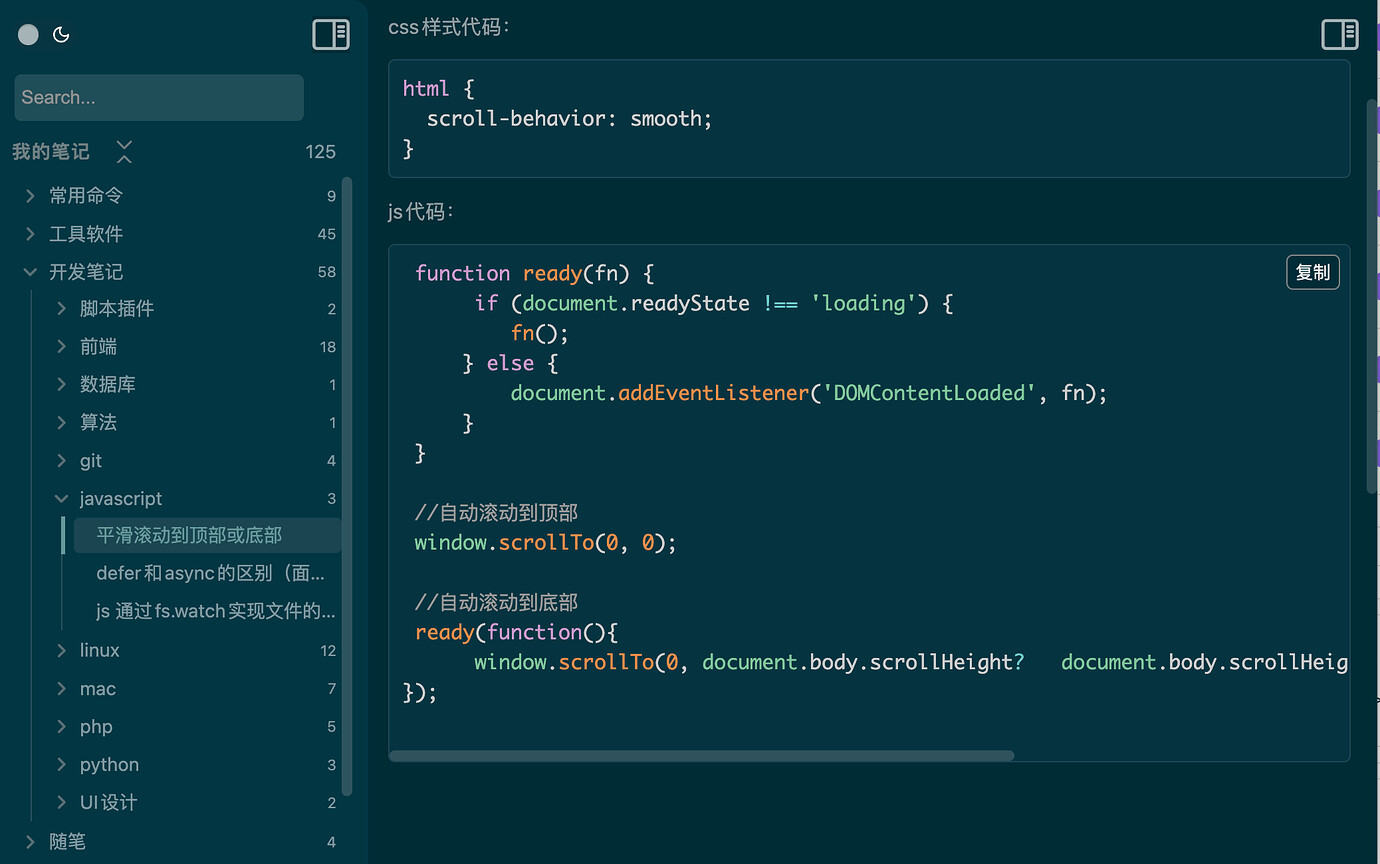Open the js 通过fs.watch note
1380x864 pixels.
click(x=215, y=611)
